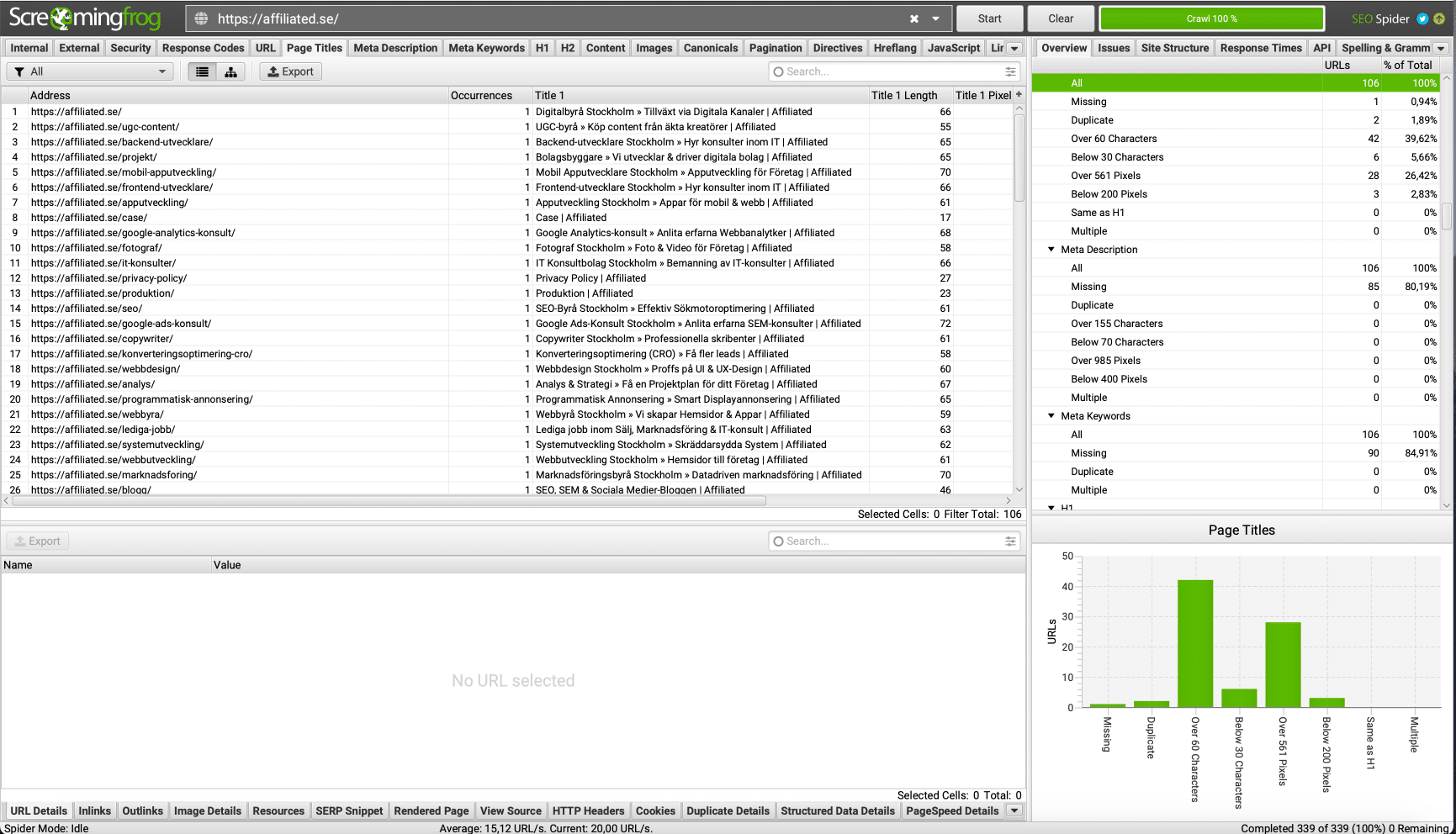This screenshot has width=1456, height=834.
Task: Open HTTP Headers tab
Action: click(x=588, y=810)
